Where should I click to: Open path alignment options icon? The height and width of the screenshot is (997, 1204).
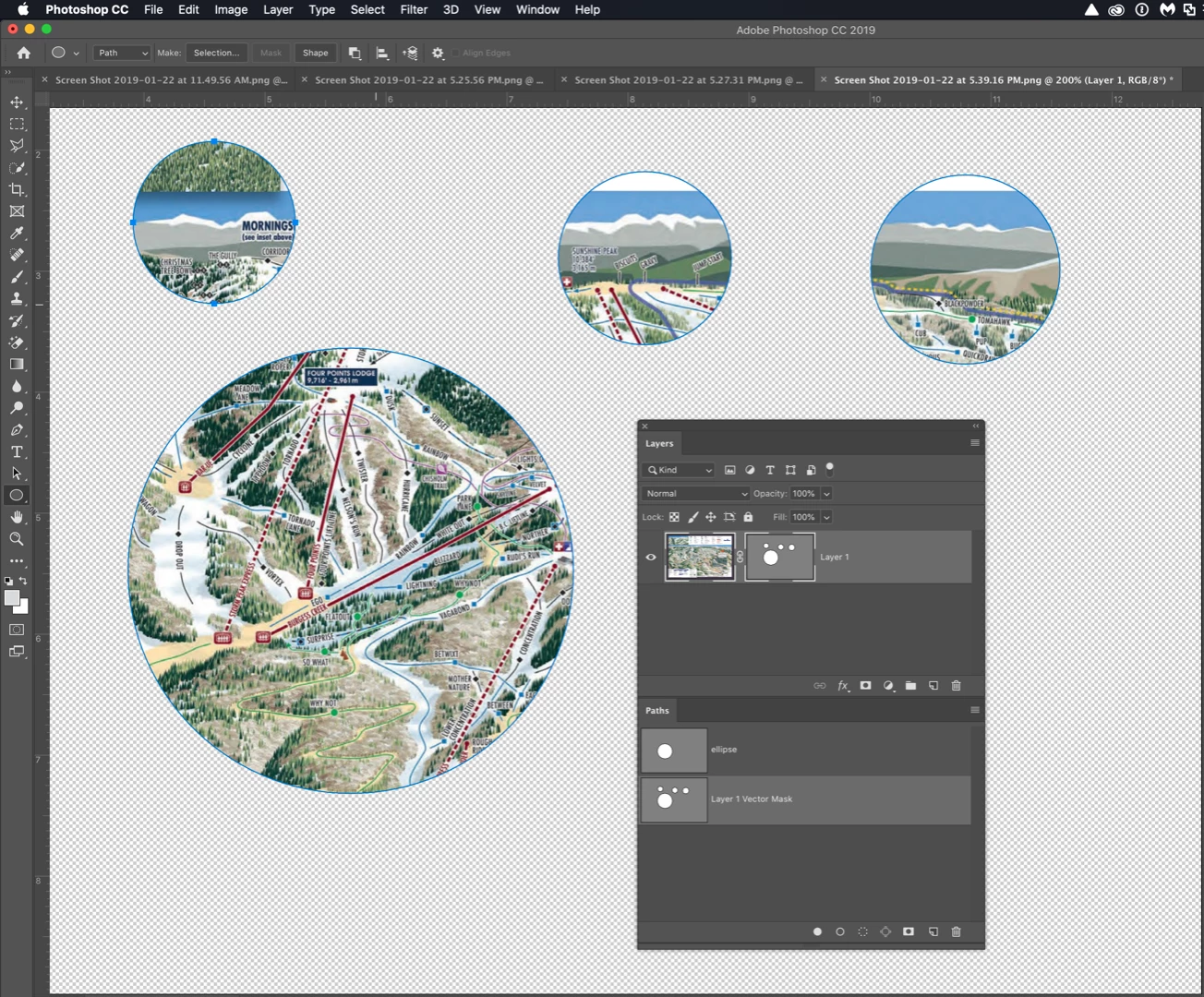coord(382,53)
